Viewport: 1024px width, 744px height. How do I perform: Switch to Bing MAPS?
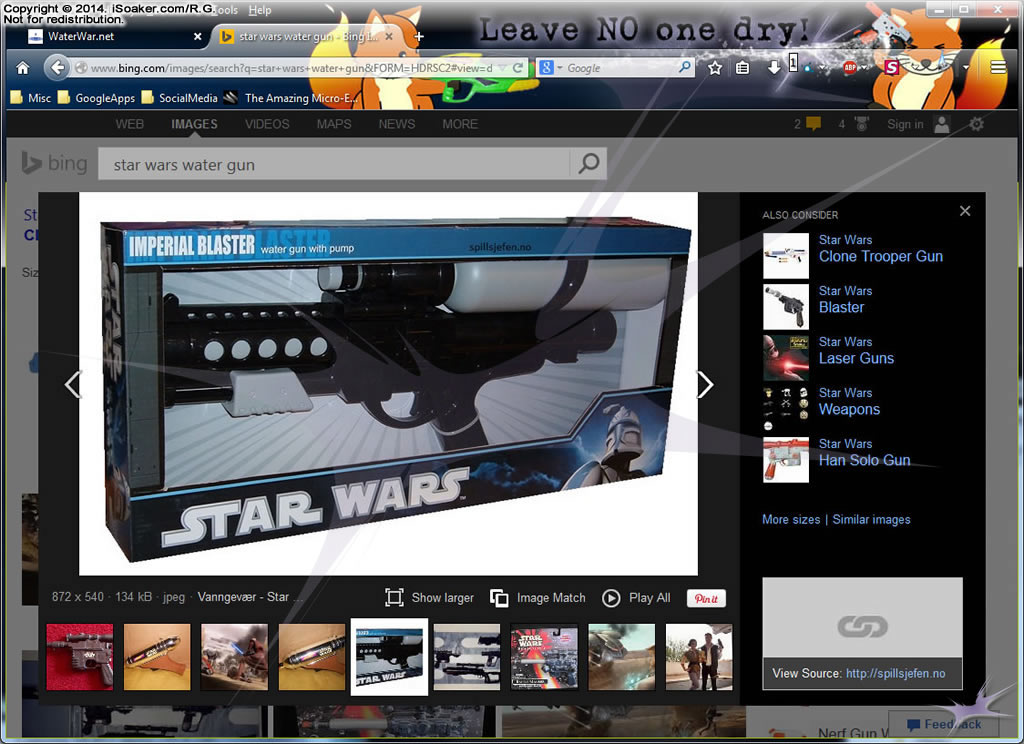point(334,124)
